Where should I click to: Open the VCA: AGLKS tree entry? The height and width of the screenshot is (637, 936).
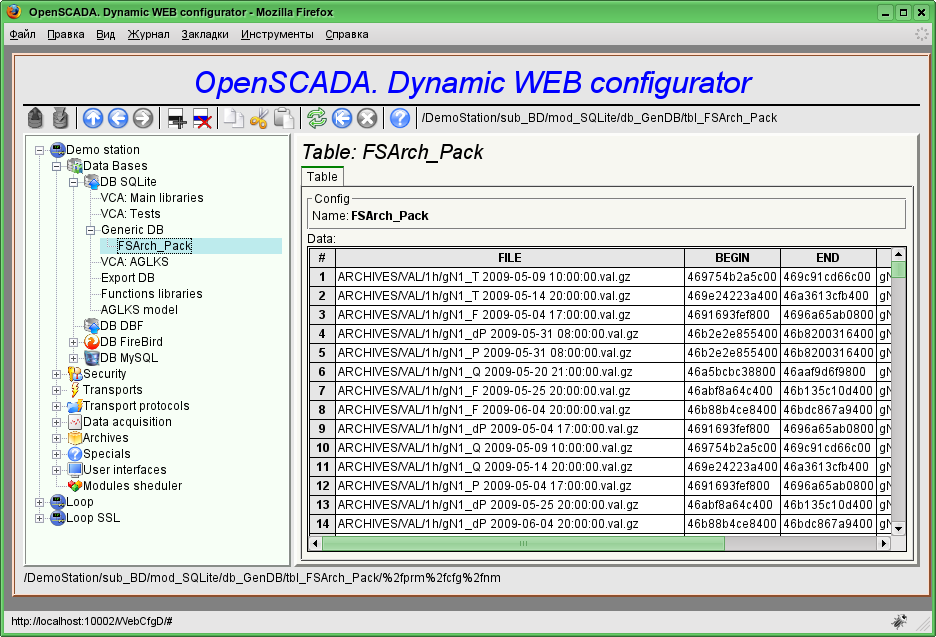pos(134,261)
